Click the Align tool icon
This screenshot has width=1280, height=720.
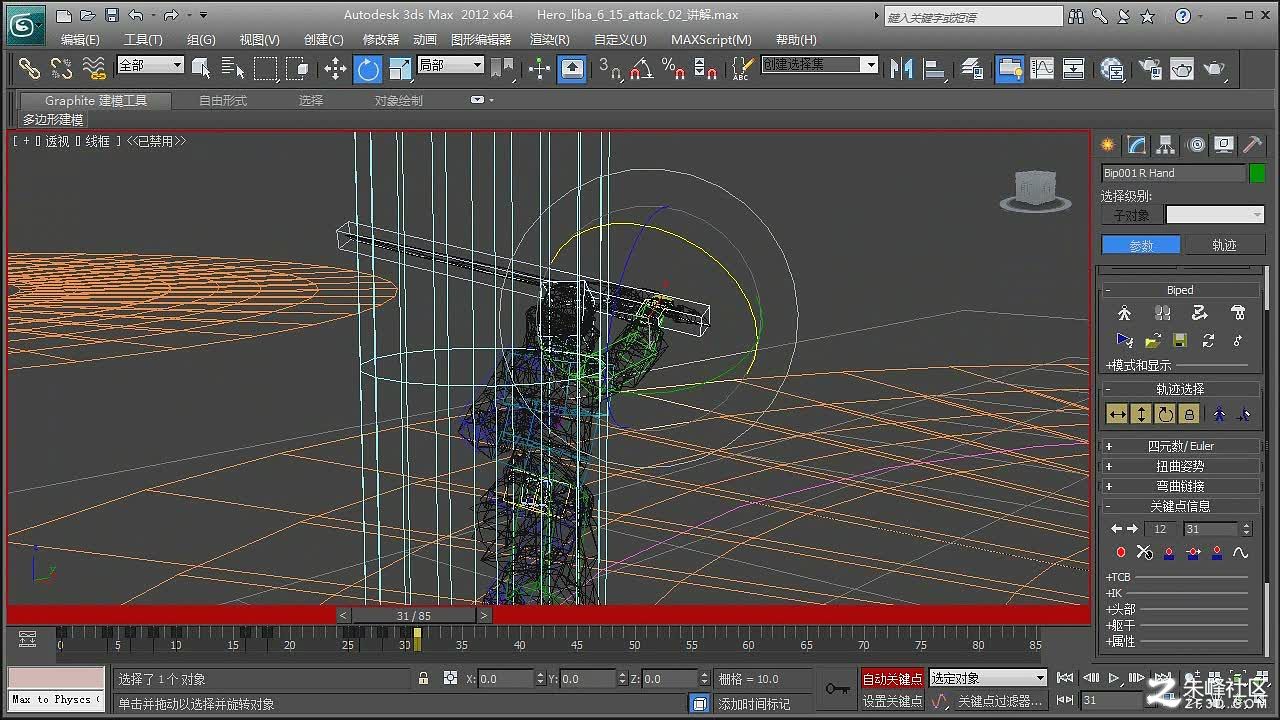(x=935, y=68)
